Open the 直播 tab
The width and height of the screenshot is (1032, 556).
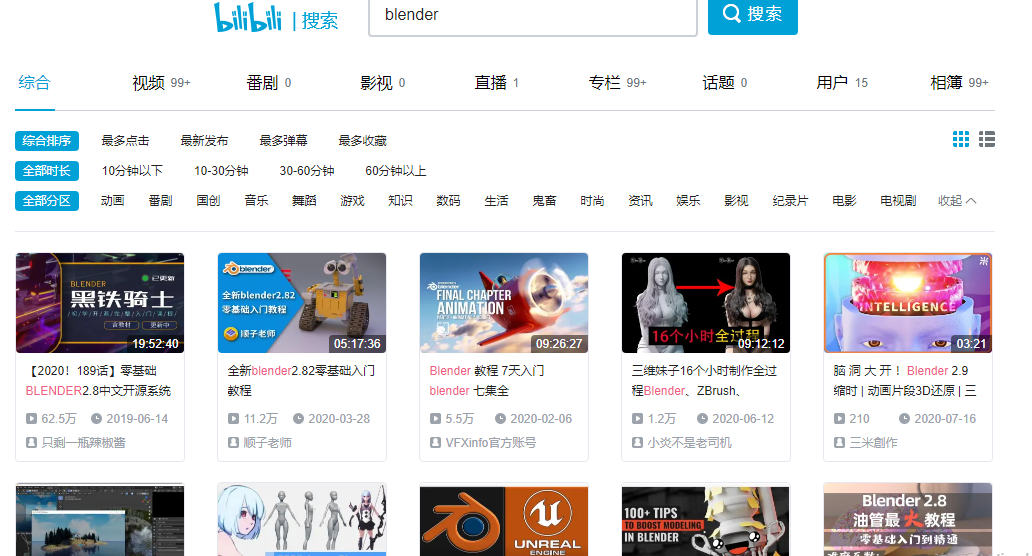[496, 83]
